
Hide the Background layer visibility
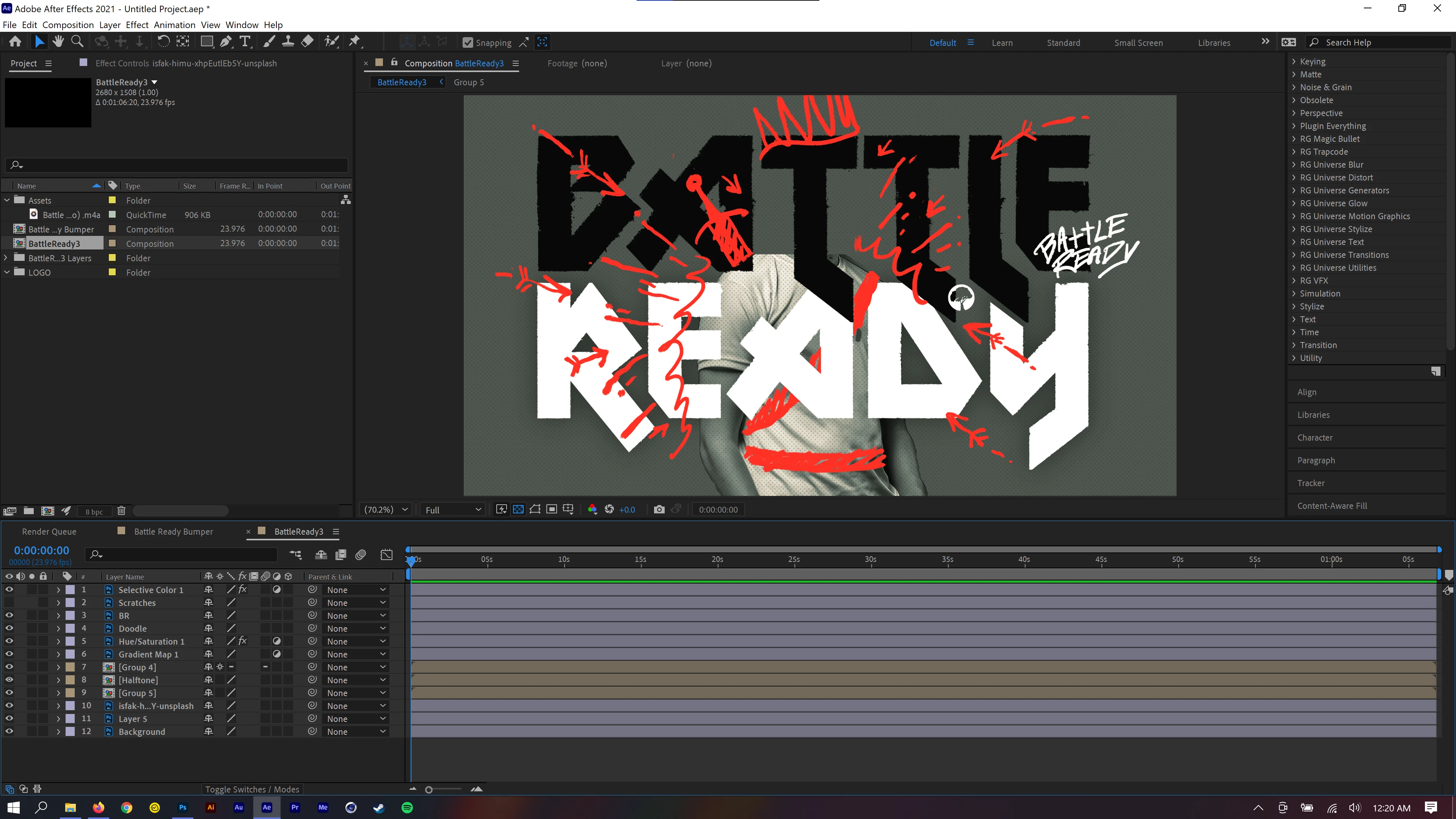tap(9, 731)
